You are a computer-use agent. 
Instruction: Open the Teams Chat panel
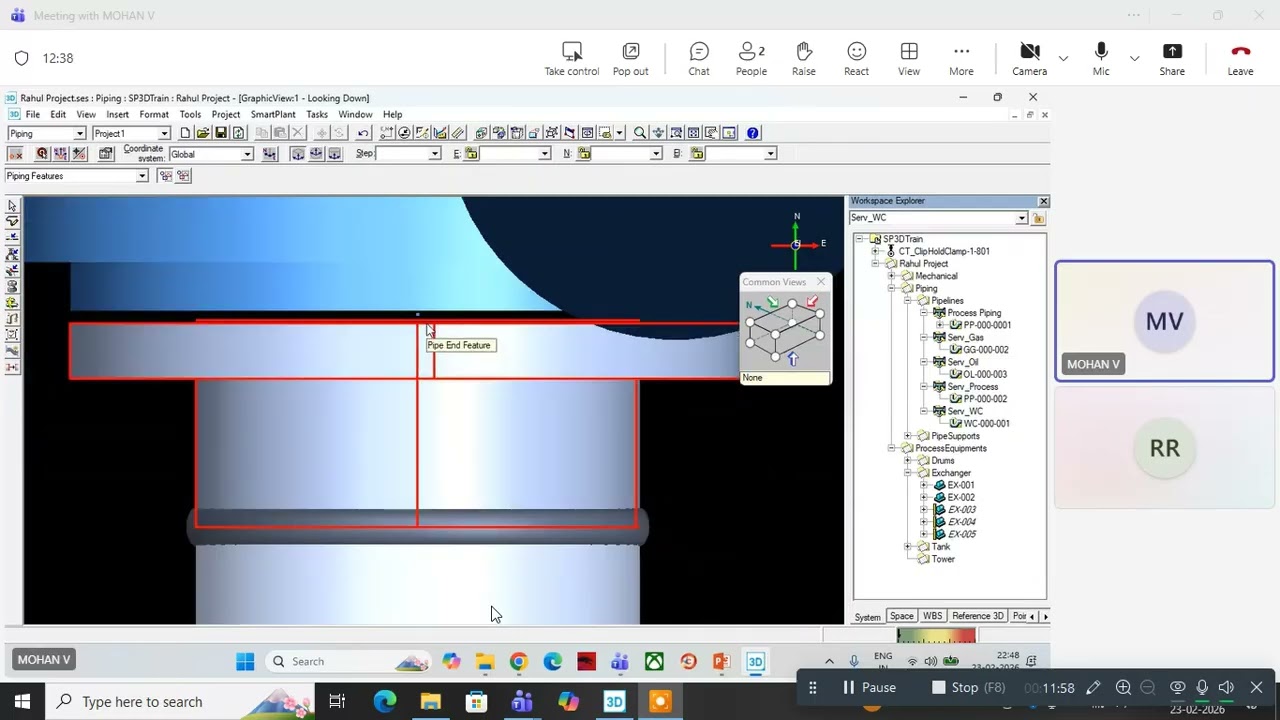(x=699, y=58)
